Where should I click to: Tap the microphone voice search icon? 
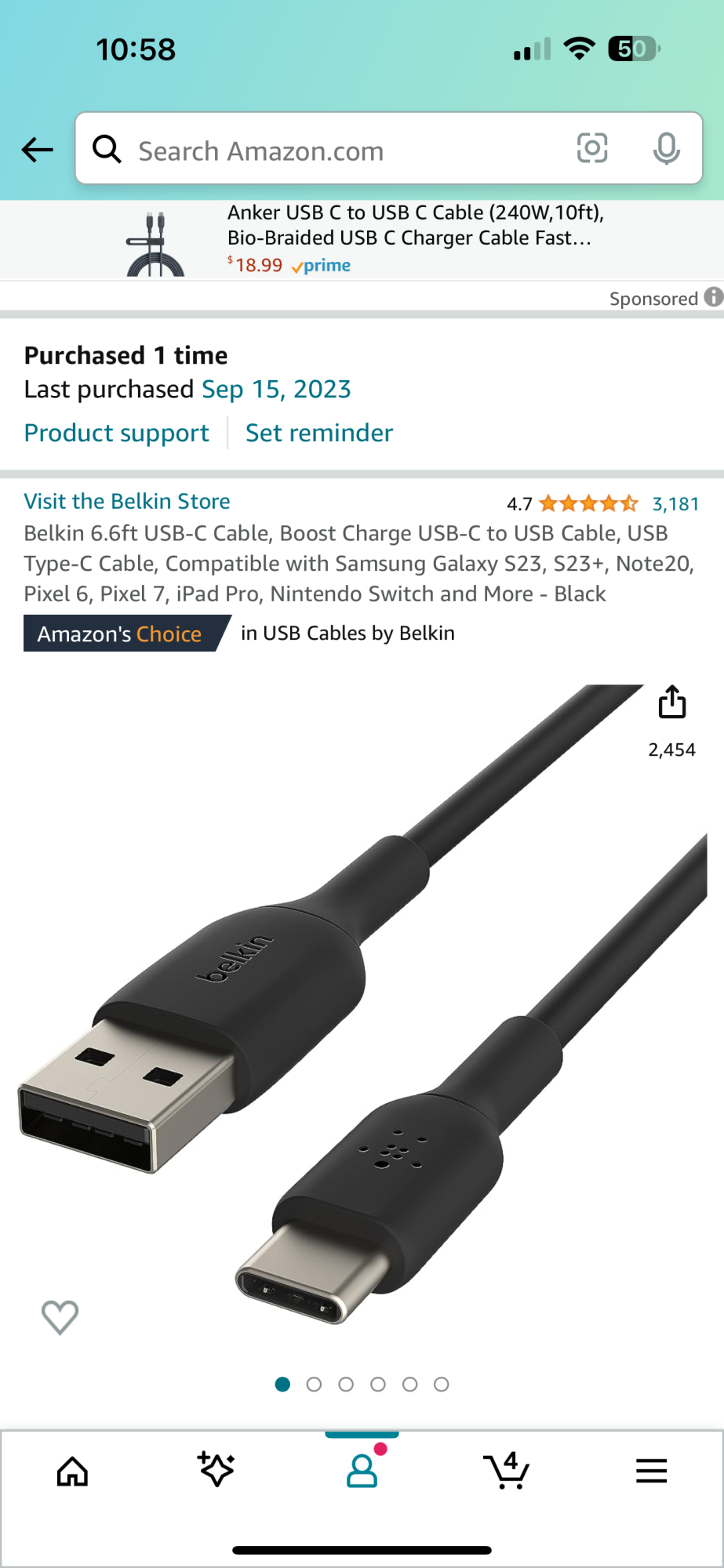click(x=667, y=148)
